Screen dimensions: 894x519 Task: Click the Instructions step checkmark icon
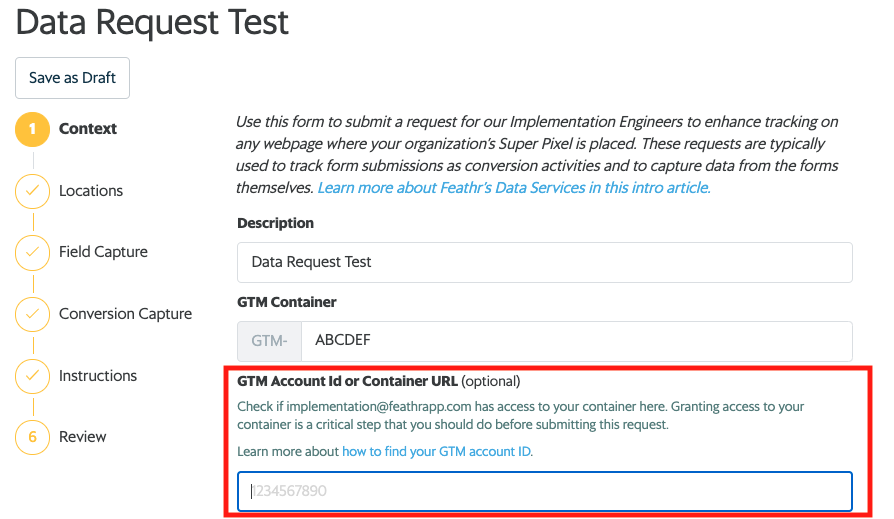[32, 376]
